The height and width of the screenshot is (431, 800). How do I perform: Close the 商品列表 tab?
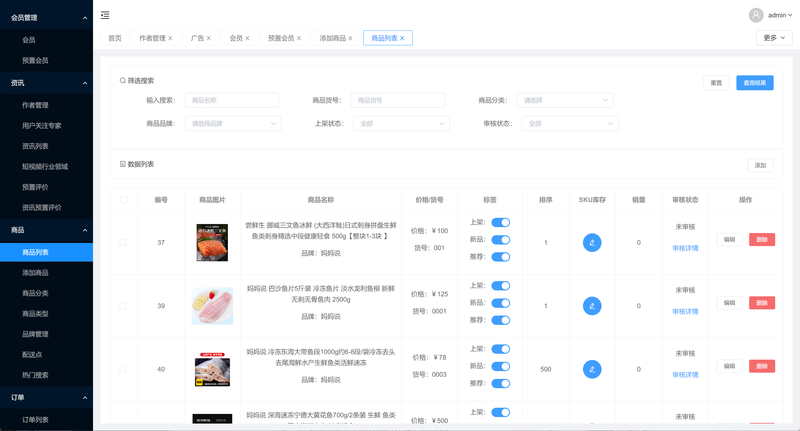[402, 38]
